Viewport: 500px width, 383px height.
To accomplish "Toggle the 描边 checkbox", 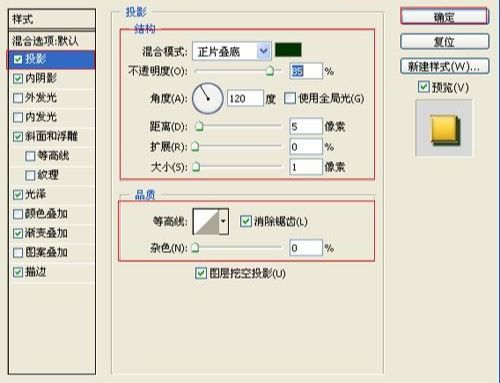I will [x=18, y=272].
